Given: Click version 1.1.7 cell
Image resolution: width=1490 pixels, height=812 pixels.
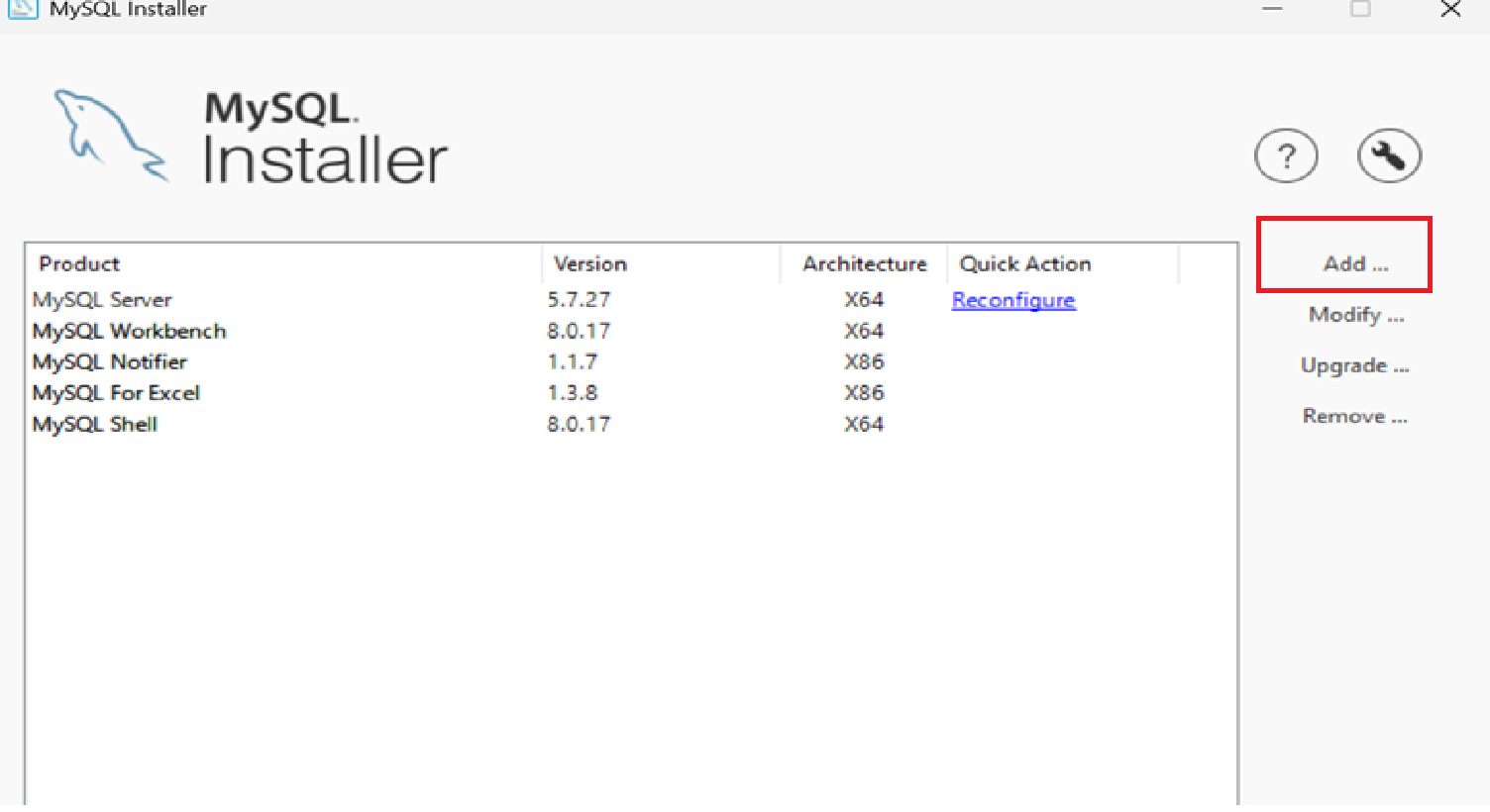Looking at the screenshot, I should [x=572, y=361].
